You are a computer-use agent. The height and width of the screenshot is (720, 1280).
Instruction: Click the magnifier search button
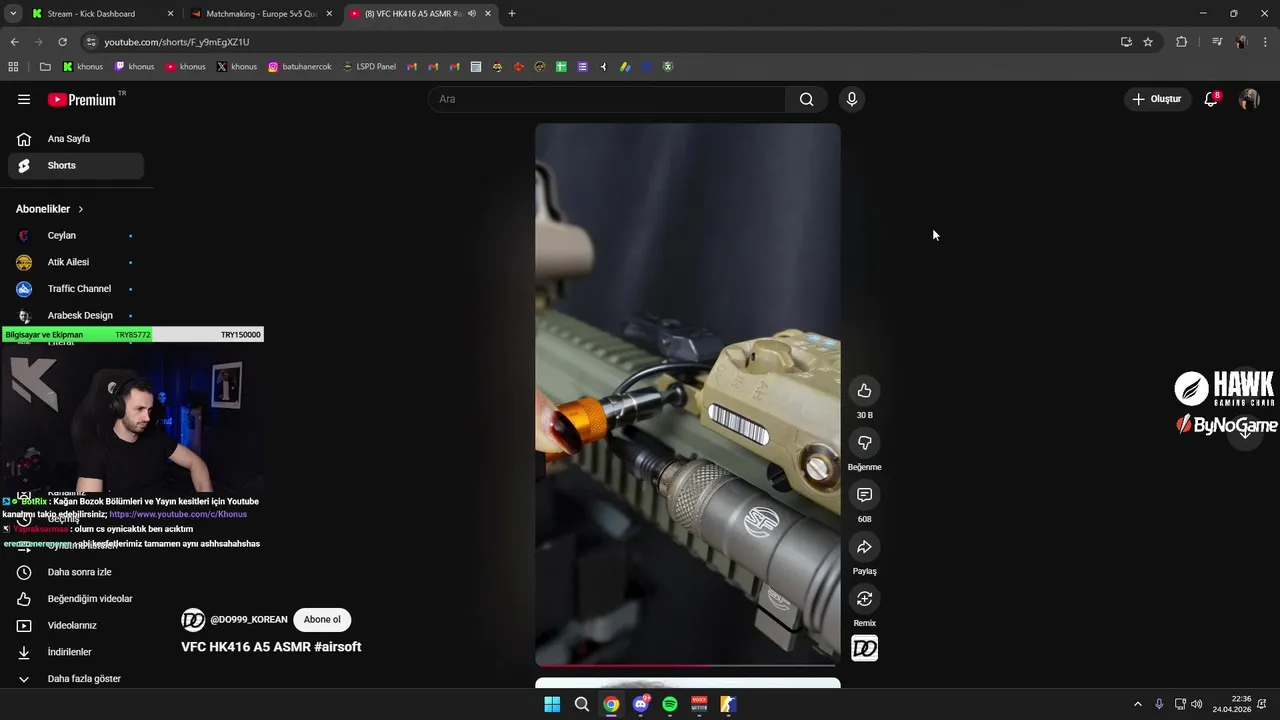click(806, 99)
